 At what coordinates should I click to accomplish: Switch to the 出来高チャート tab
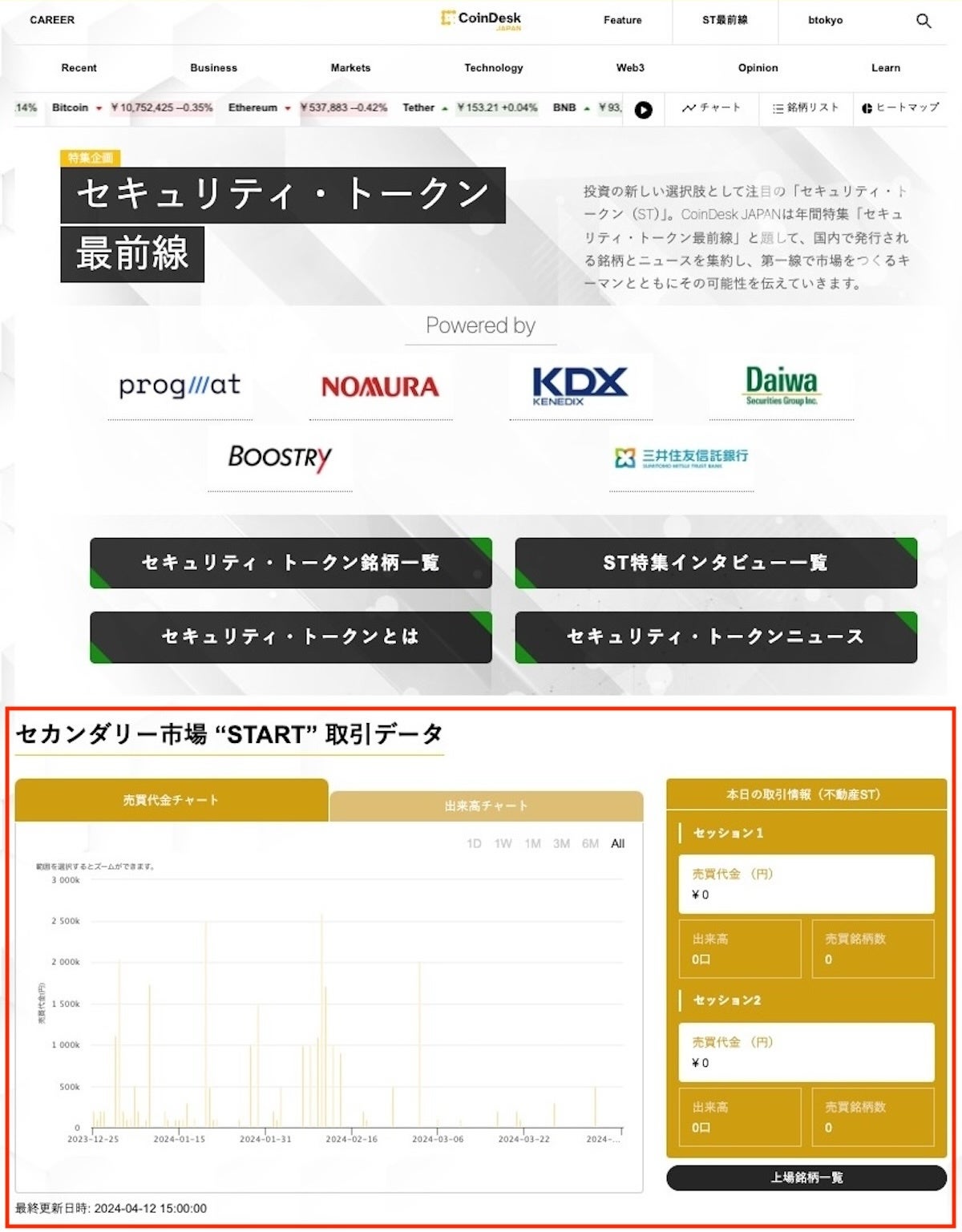pos(487,806)
